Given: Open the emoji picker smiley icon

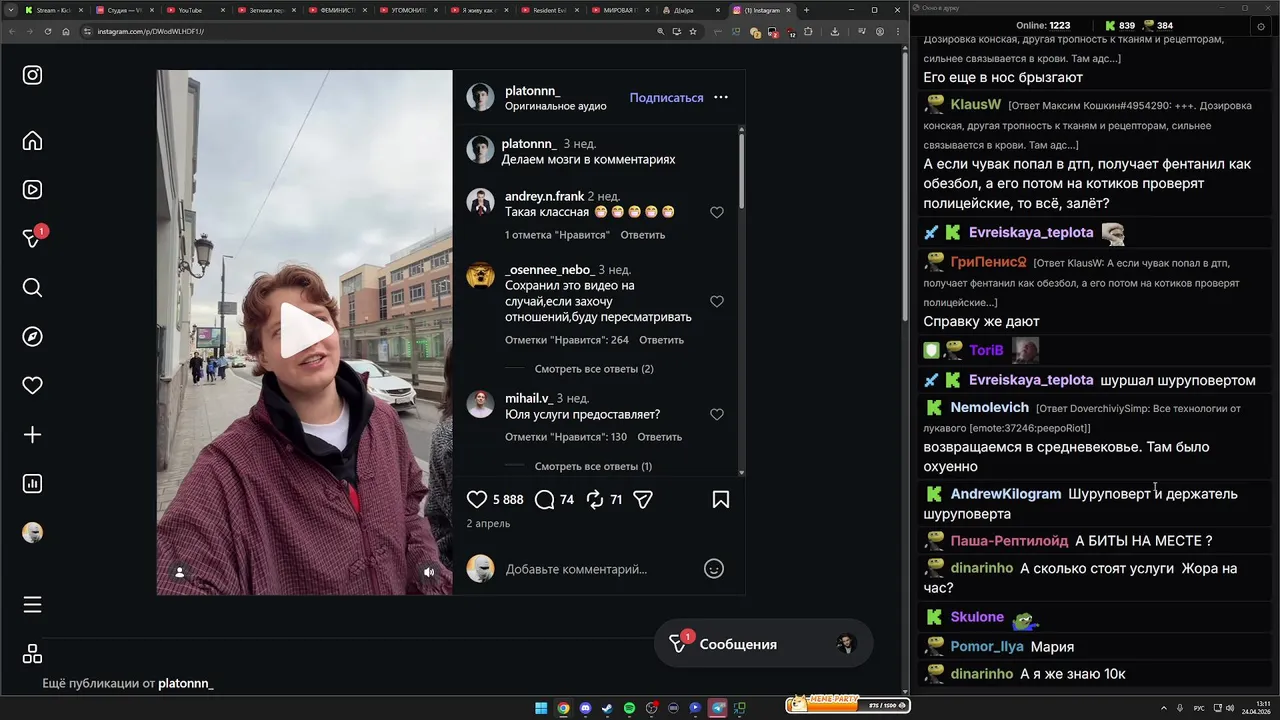Looking at the screenshot, I should [714, 568].
